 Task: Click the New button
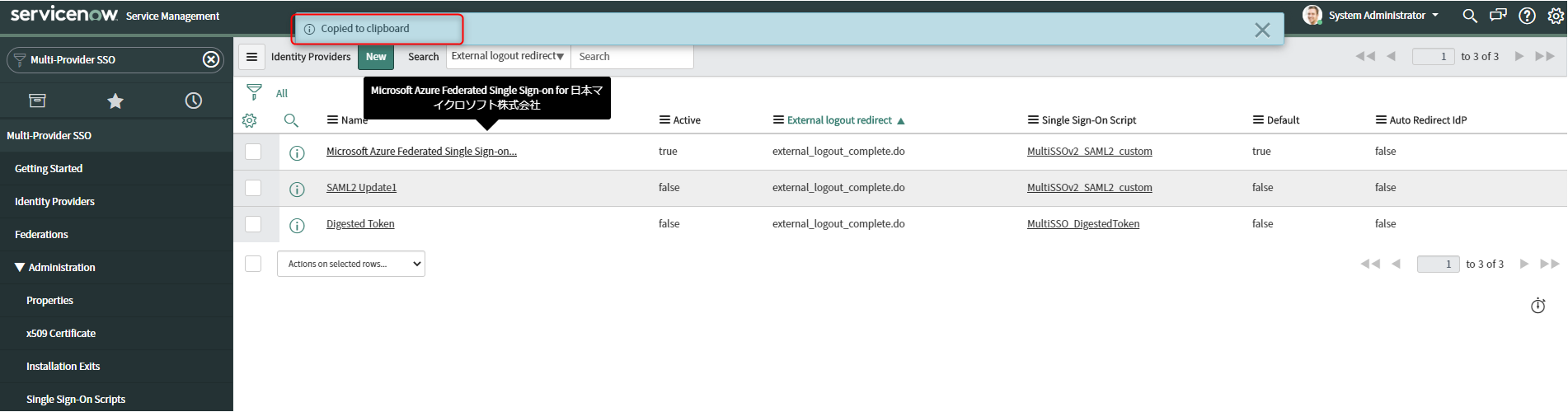pos(376,57)
